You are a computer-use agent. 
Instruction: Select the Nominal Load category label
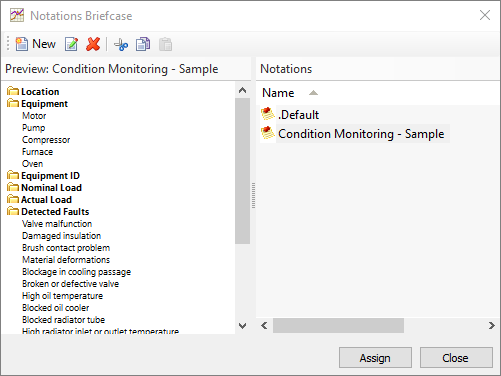click(51, 188)
